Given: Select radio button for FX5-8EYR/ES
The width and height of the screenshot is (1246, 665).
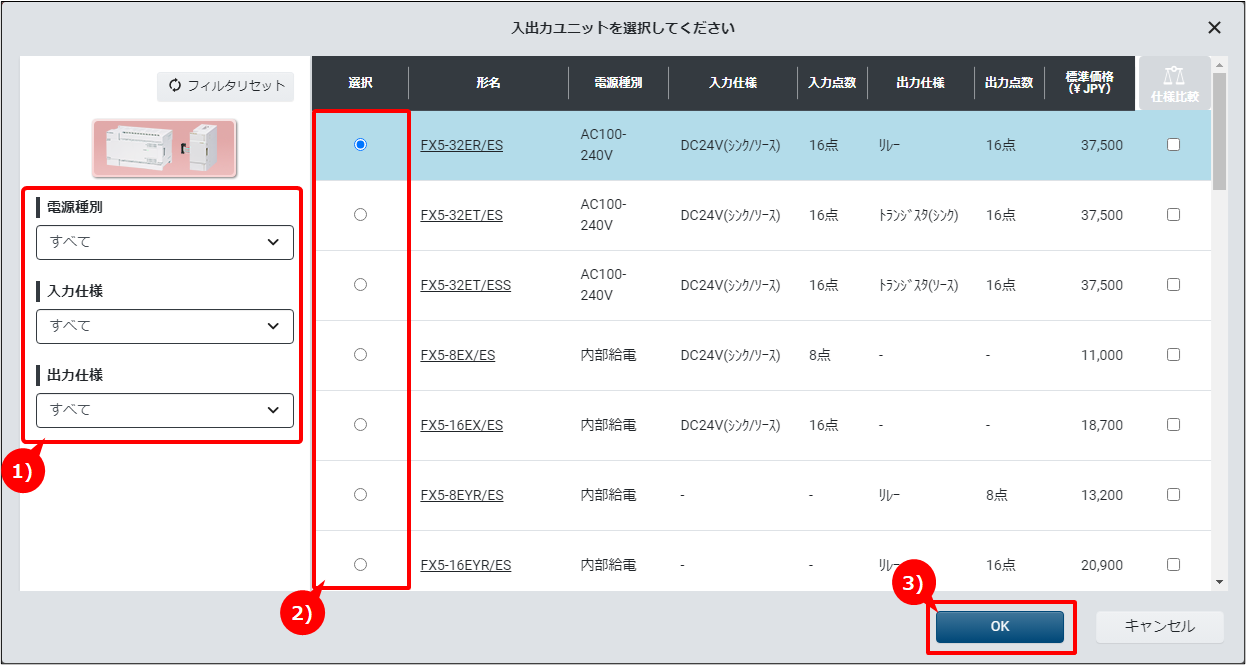Looking at the screenshot, I should tap(360, 495).
